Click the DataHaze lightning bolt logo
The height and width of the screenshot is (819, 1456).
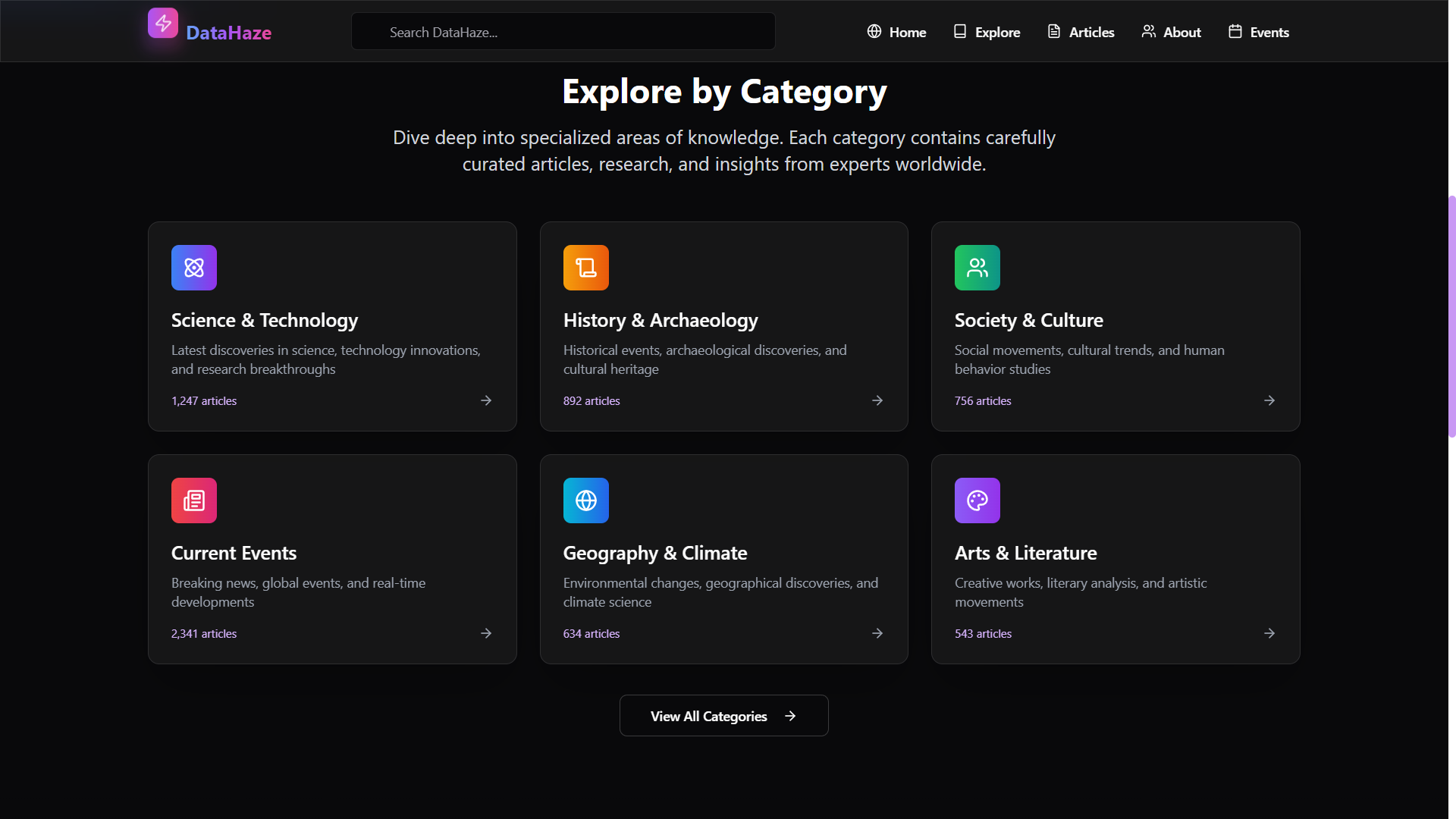click(163, 24)
